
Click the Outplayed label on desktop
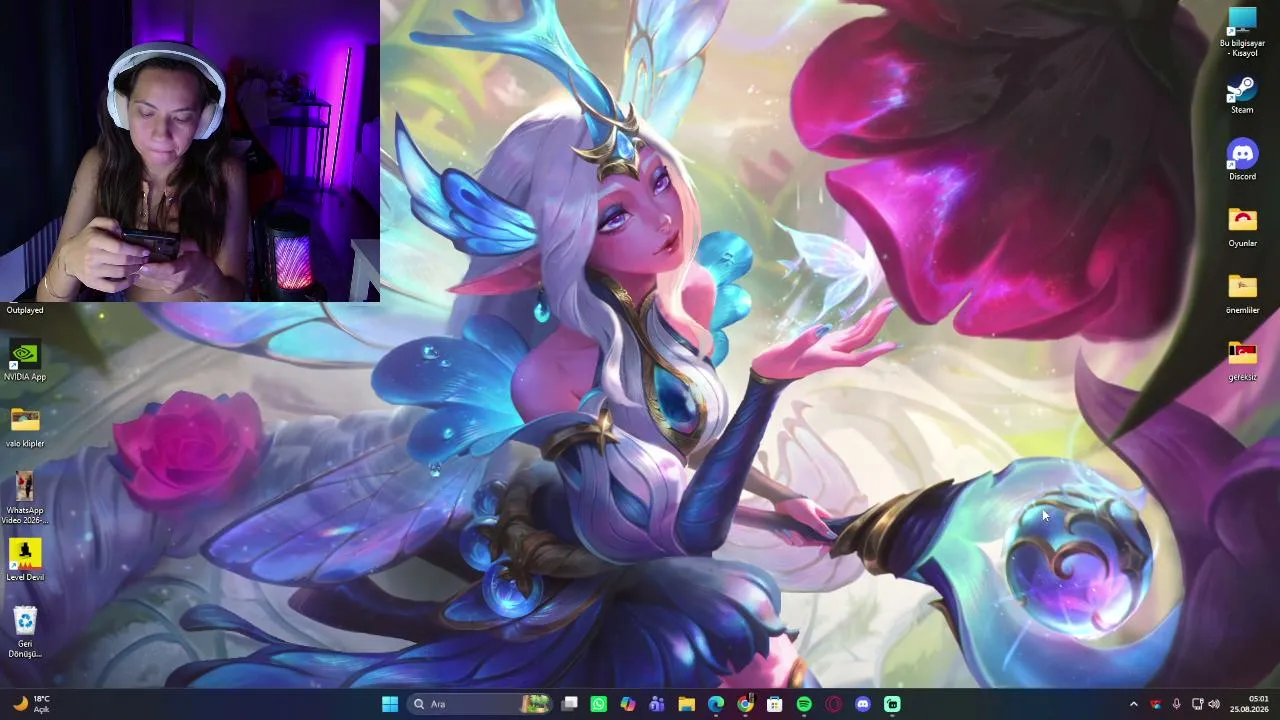pos(25,310)
